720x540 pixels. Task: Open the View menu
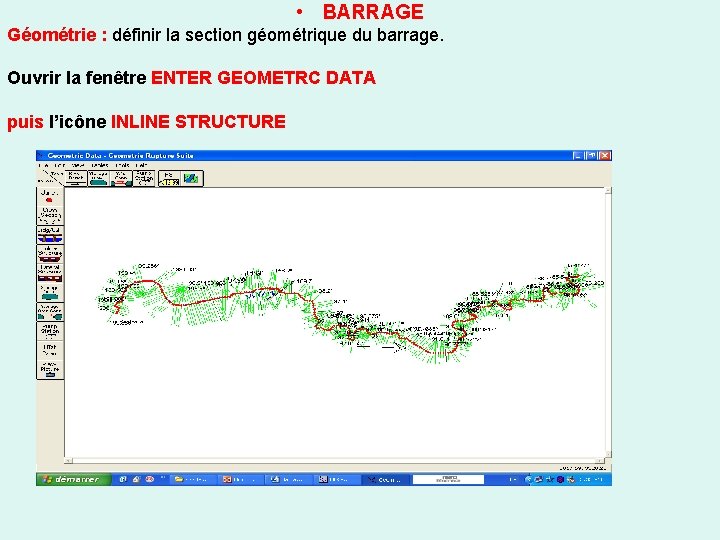pos(78,165)
